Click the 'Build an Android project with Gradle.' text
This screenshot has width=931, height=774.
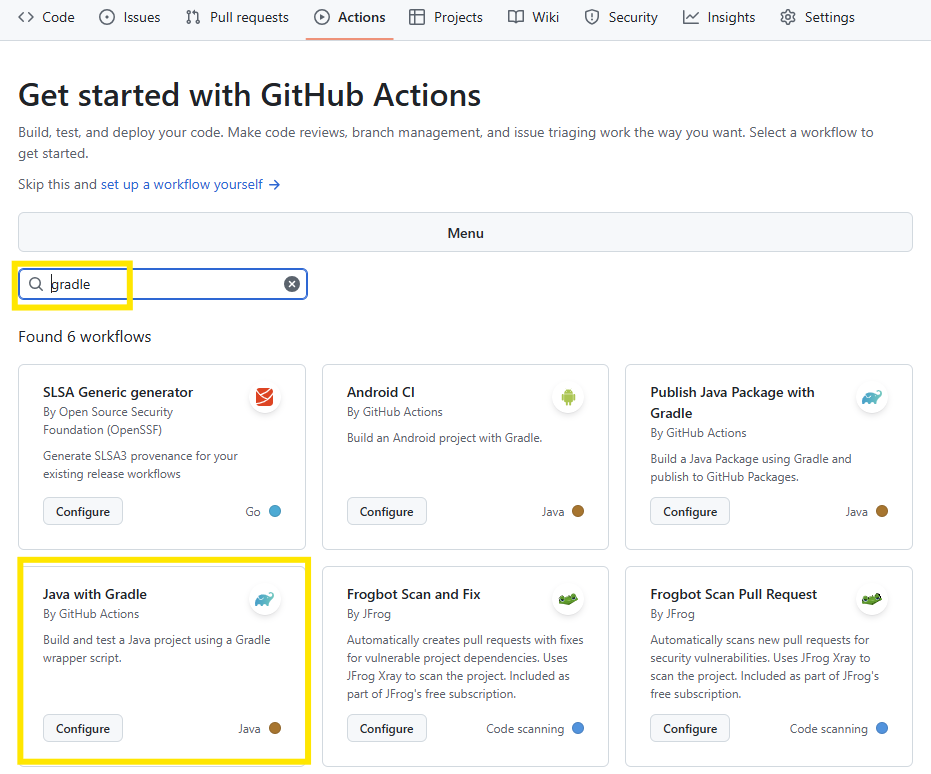(444, 438)
